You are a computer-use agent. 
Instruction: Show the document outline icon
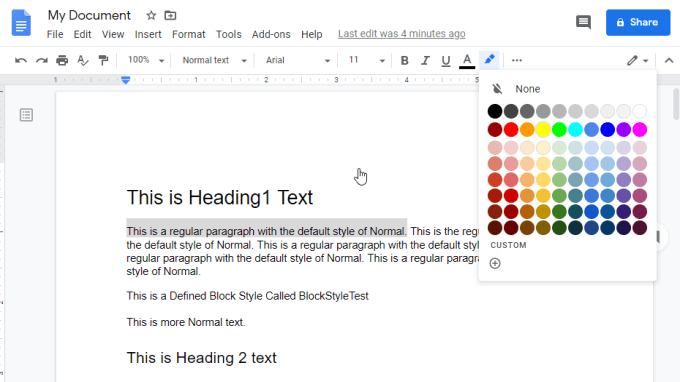click(26, 115)
